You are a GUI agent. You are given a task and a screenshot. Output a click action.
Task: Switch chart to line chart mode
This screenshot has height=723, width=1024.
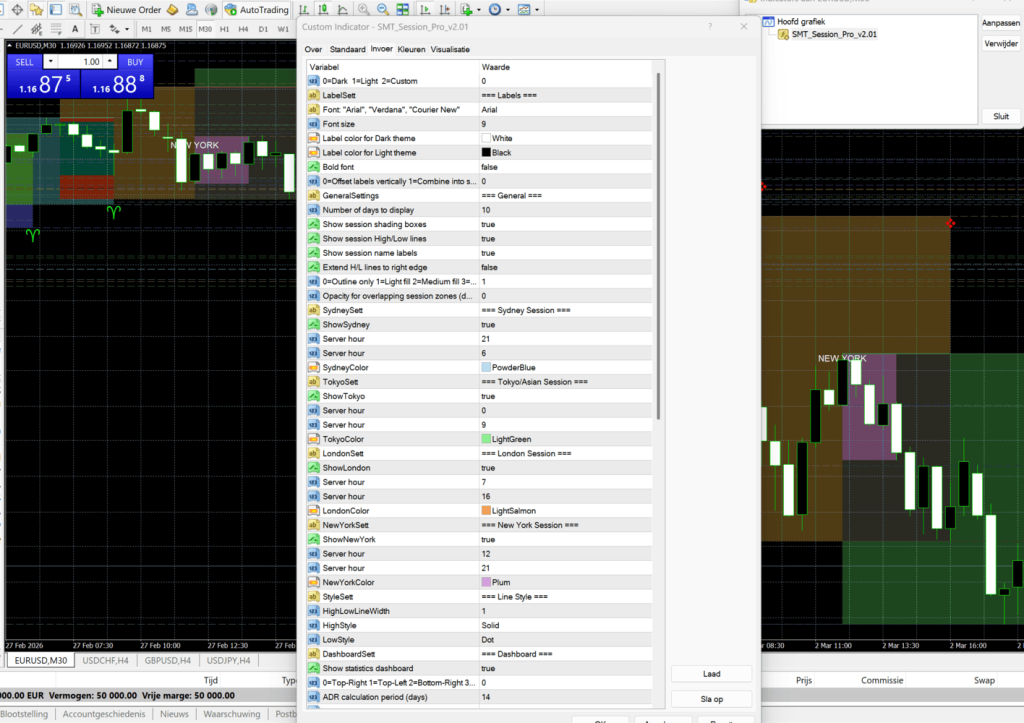point(343,10)
